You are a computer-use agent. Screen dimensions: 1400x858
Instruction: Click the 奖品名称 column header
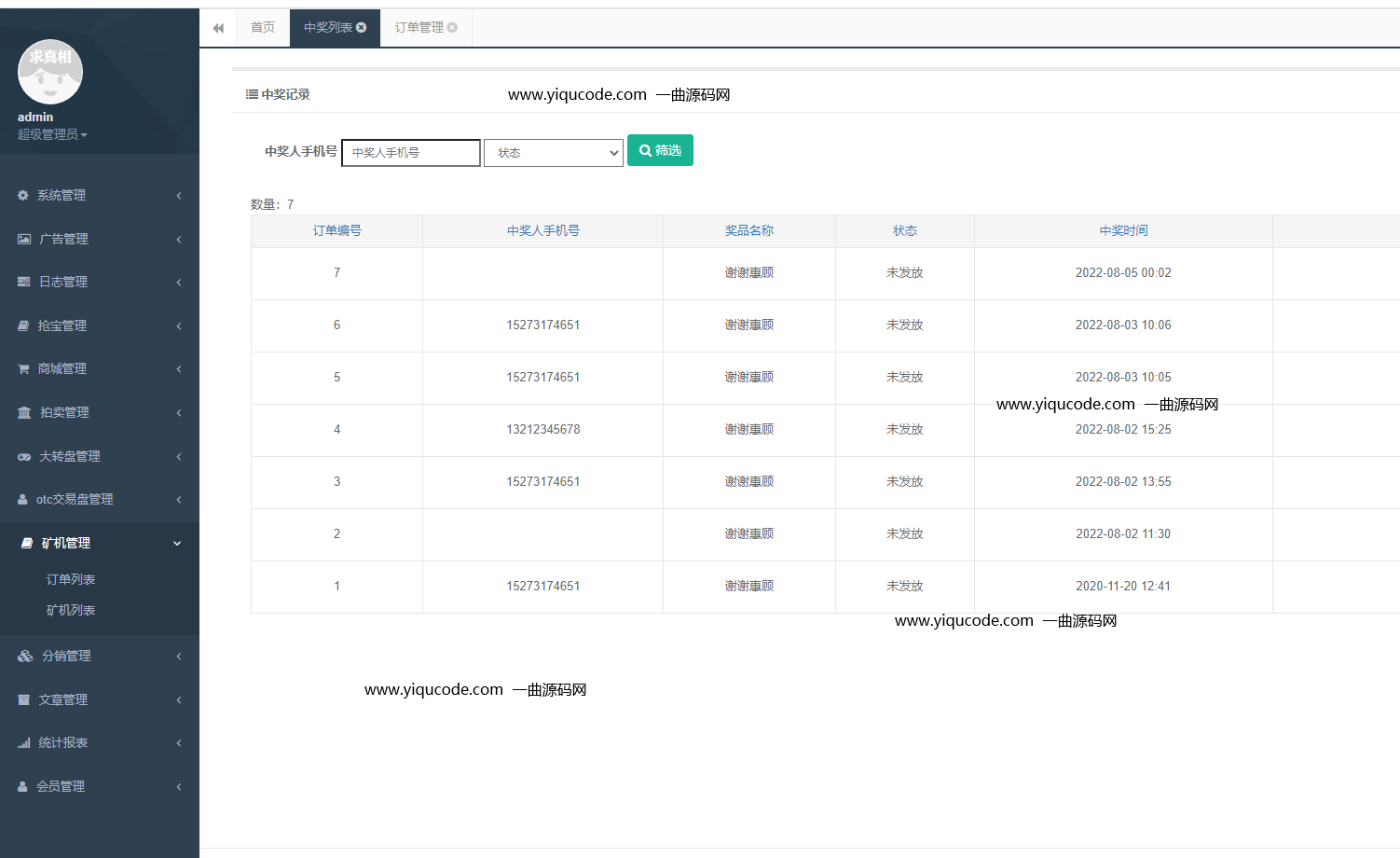pos(749,230)
